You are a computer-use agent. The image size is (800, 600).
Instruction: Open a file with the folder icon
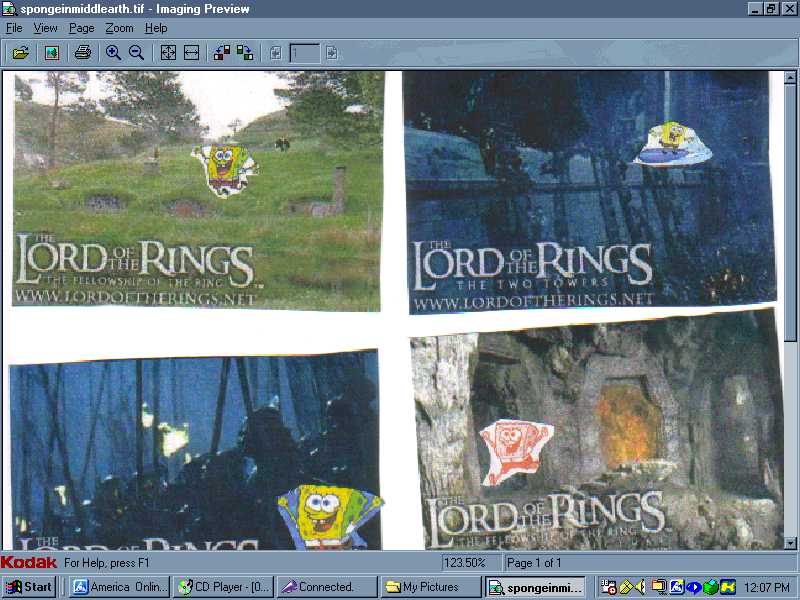(x=21, y=53)
